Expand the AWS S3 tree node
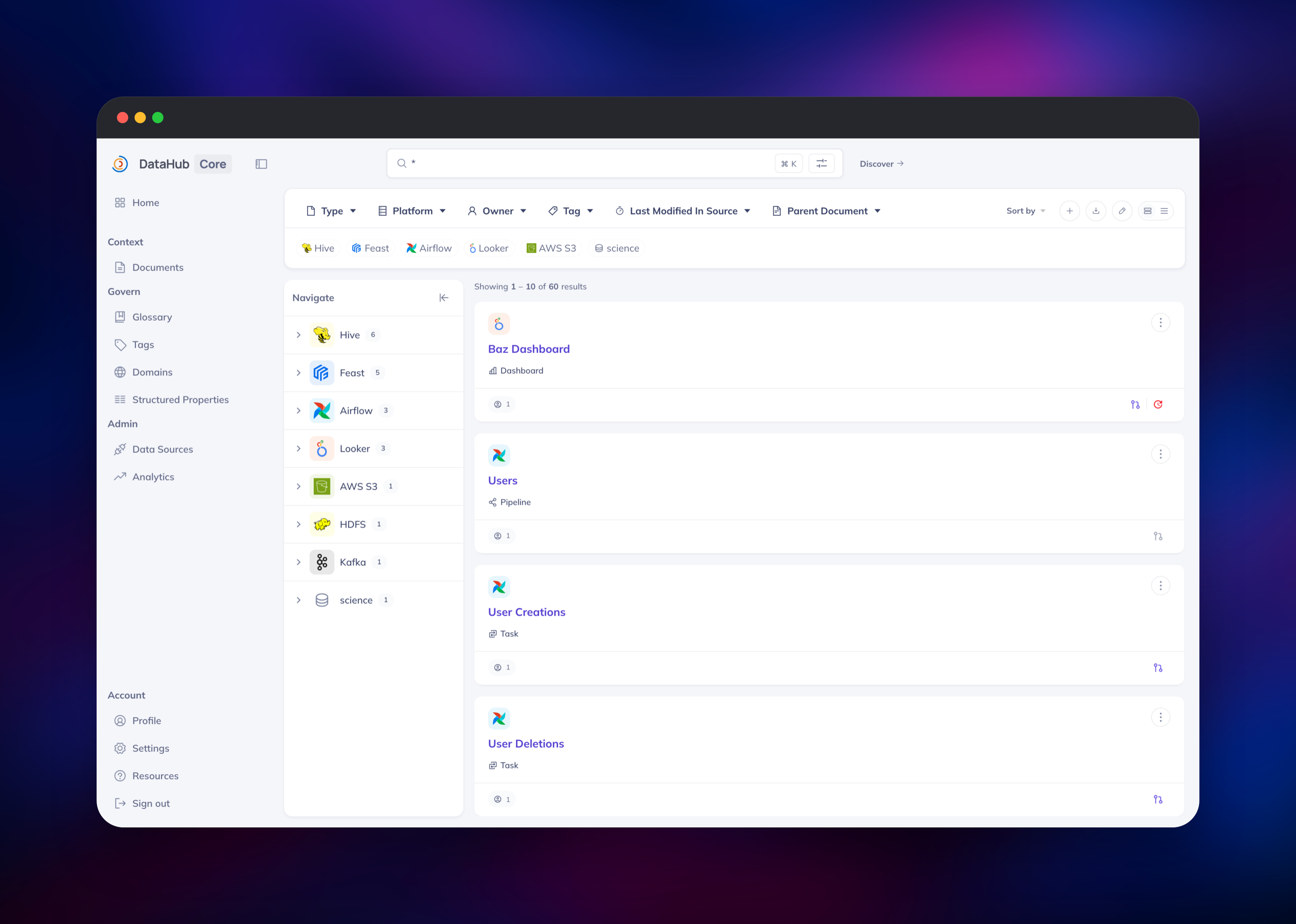 tap(298, 486)
